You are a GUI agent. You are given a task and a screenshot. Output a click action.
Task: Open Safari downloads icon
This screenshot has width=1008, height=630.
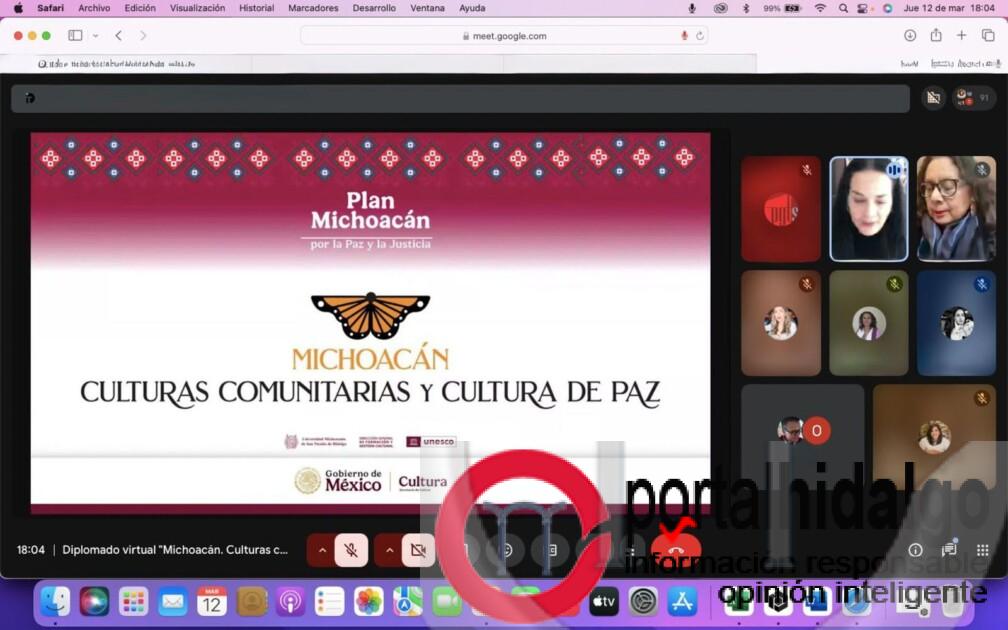click(x=909, y=35)
